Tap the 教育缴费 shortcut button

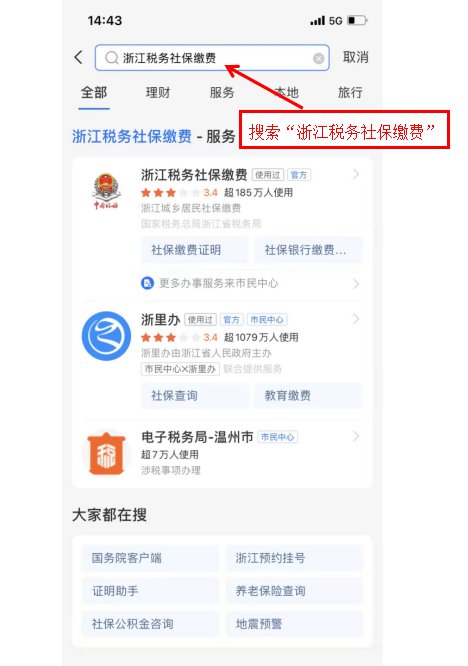coord(308,396)
